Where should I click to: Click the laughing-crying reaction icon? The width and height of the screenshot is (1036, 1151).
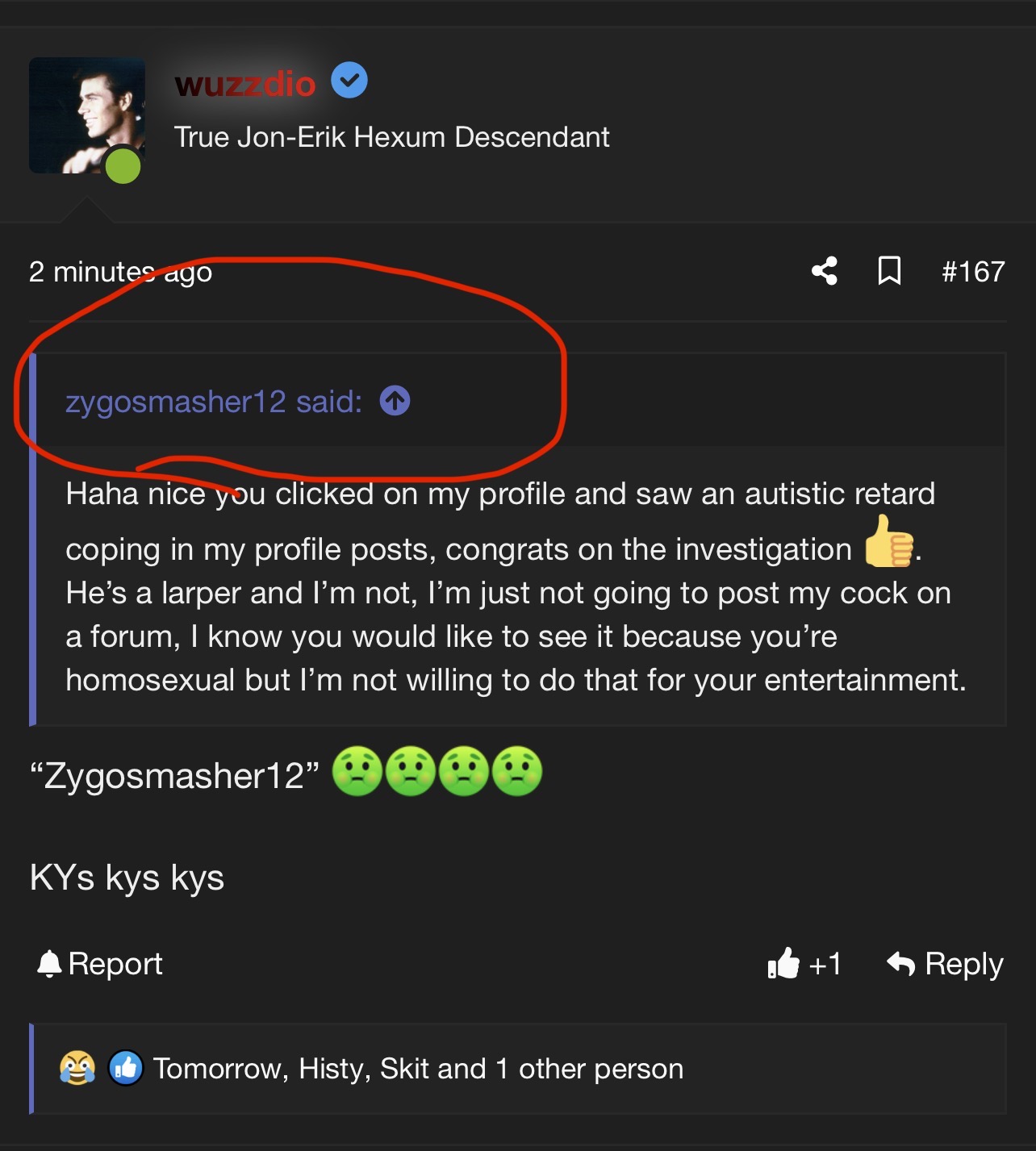click(77, 1068)
